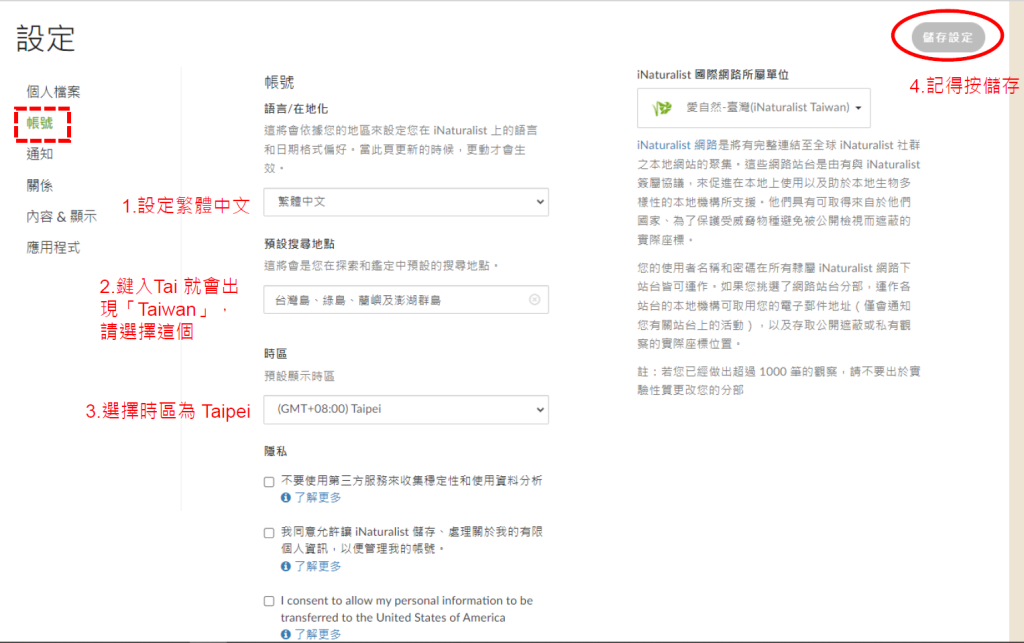
Task: Go to 通知 settings section
Action: pyautogui.click(x=40, y=154)
